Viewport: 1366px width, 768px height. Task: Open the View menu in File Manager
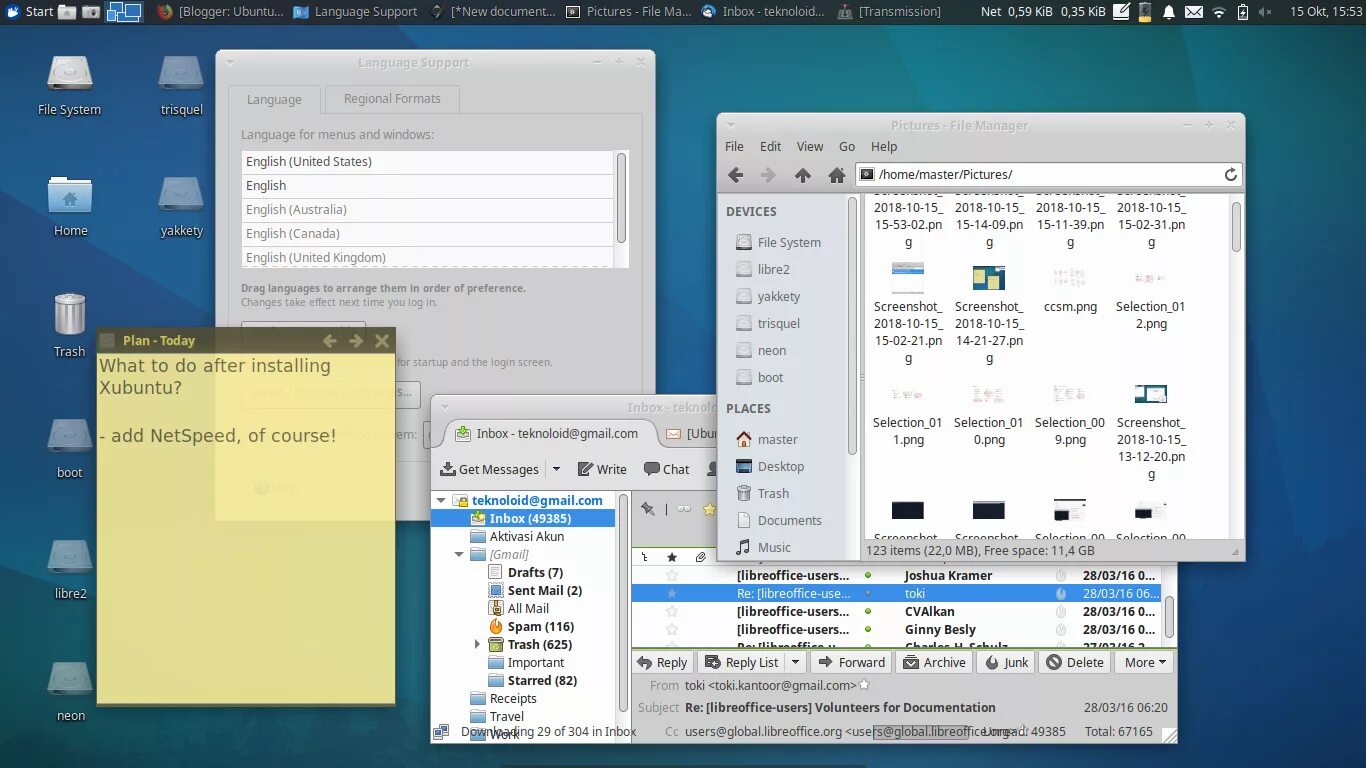810,146
